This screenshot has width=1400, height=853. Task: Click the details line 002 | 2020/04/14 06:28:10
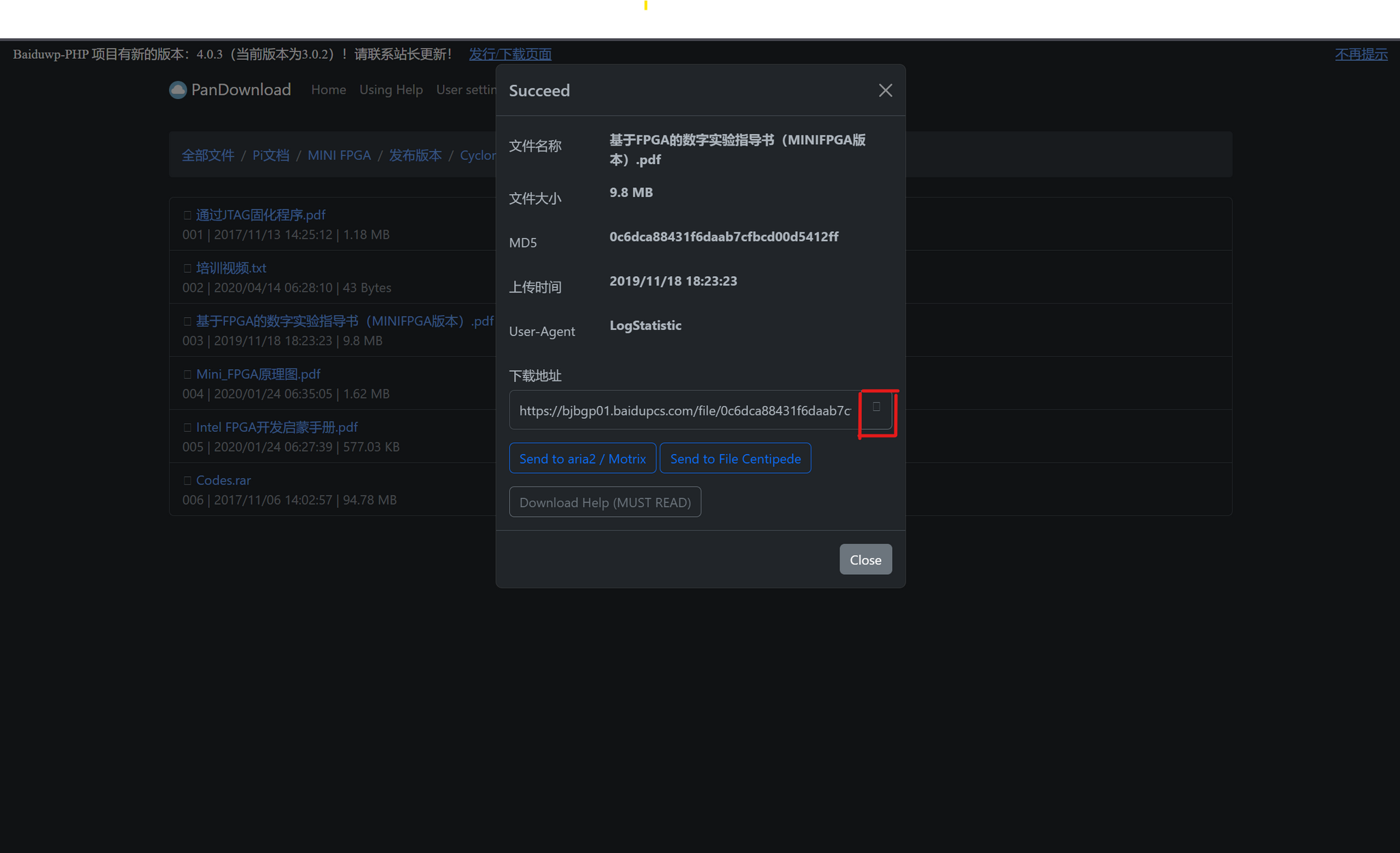(x=287, y=288)
